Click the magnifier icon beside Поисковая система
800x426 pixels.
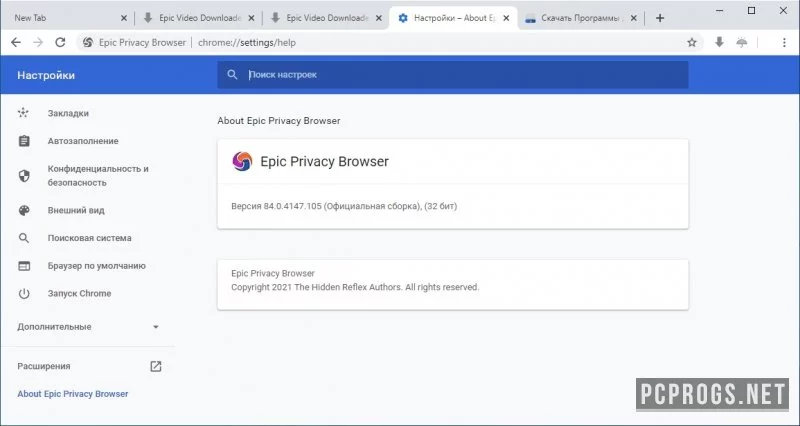click(24, 238)
